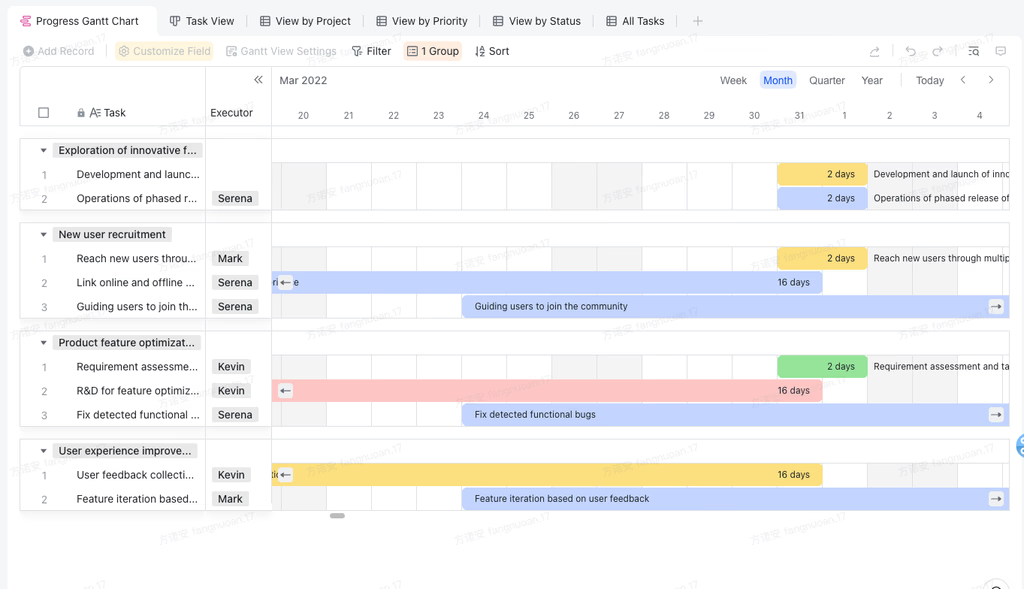
Task: Open the All Tasks tab
Action: click(635, 21)
